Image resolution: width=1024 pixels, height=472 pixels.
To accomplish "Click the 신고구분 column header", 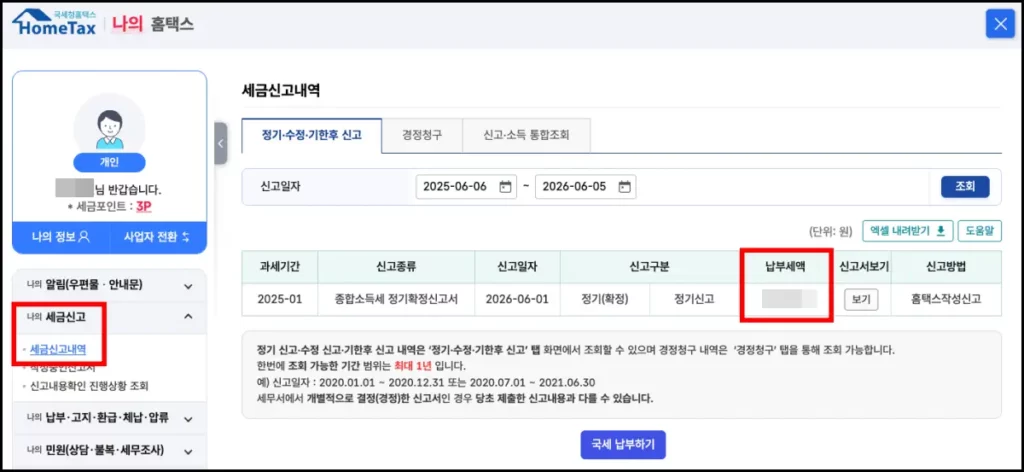I will [650, 267].
